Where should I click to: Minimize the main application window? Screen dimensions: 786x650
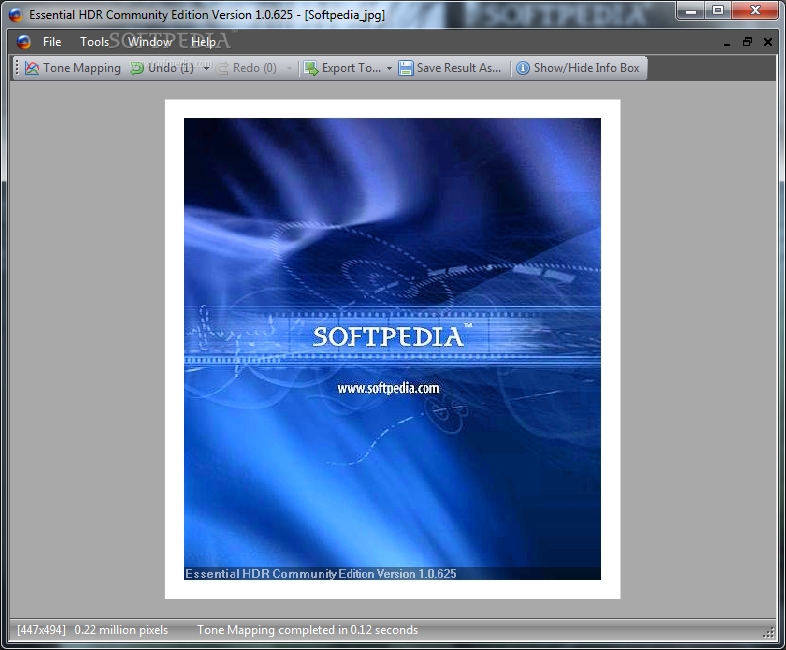(x=691, y=10)
